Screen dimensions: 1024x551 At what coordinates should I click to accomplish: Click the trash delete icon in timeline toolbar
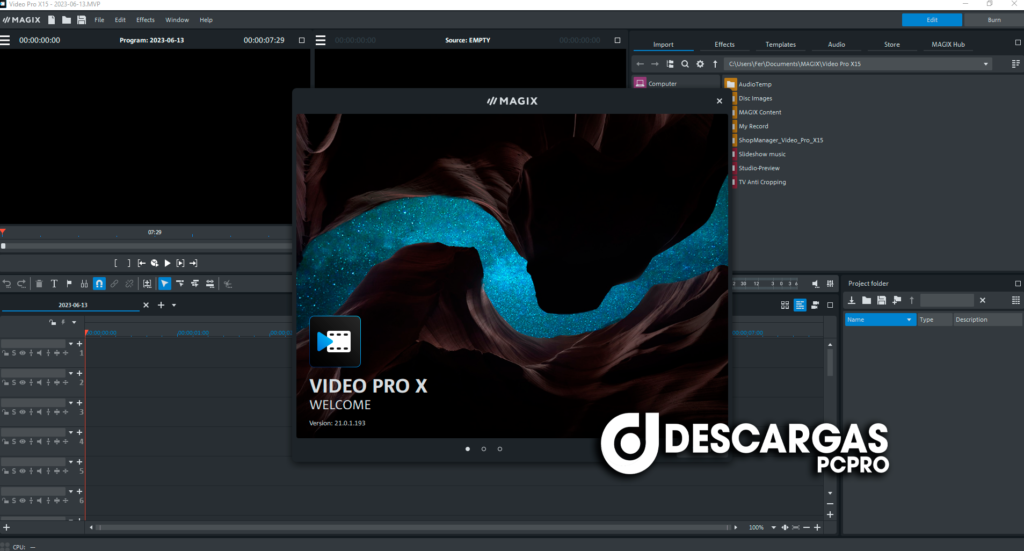[39, 283]
